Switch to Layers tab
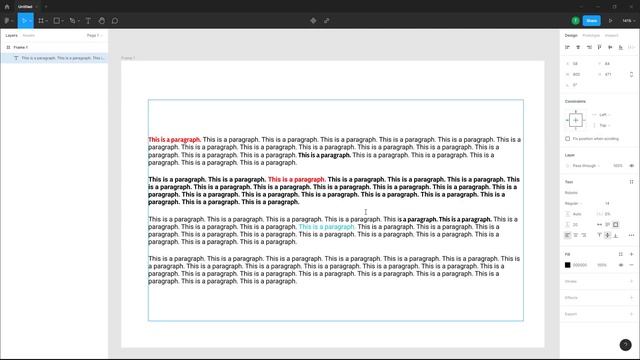The width and height of the screenshot is (640, 360). point(11,36)
